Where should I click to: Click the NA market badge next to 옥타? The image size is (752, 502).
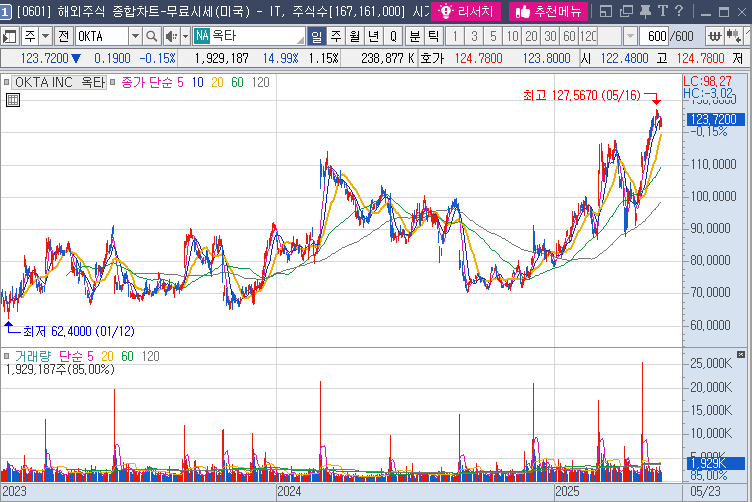[202, 35]
